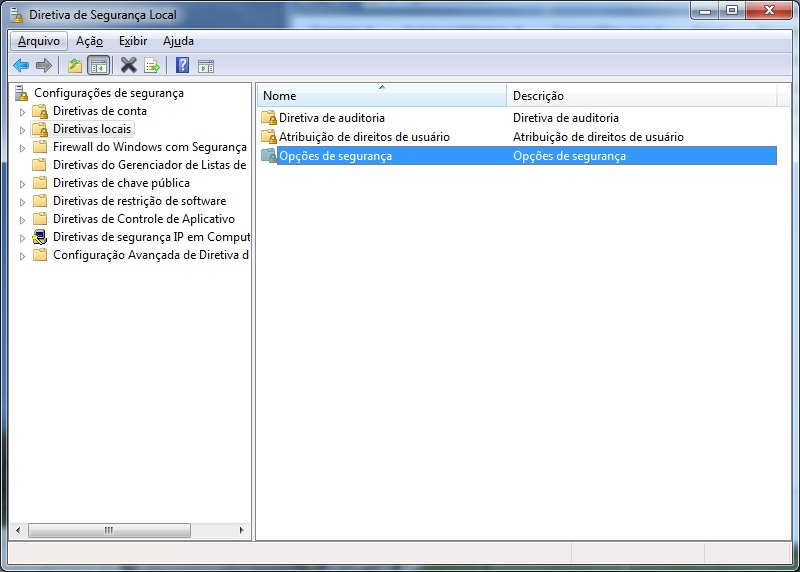Screen dimensions: 800x572
Task: Expand the Diretivas de conta node
Action: pyautogui.click(x=22, y=112)
